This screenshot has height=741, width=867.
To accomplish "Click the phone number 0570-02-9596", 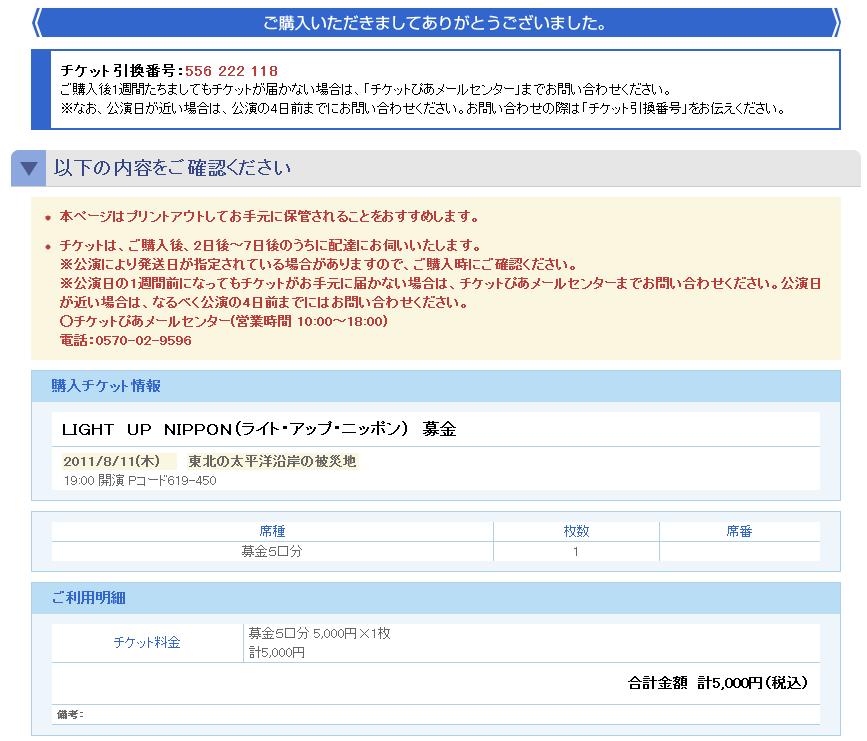I will coord(144,340).
